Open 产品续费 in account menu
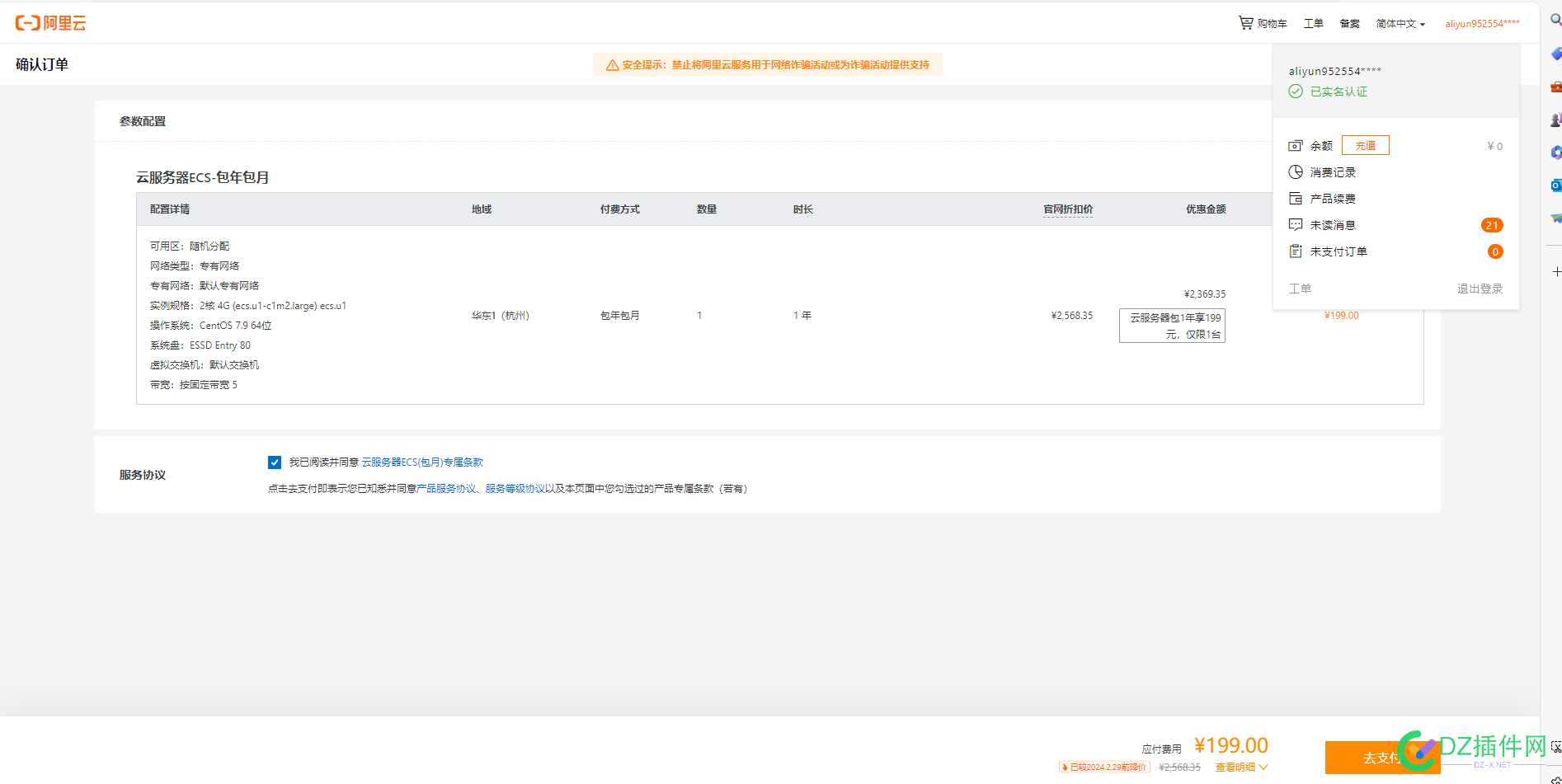 [1333, 199]
